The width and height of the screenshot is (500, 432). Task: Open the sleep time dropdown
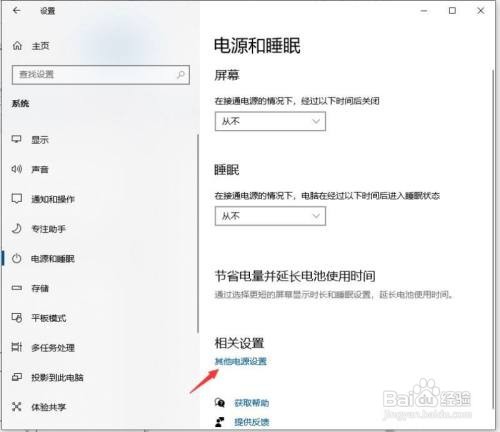[270, 216]
